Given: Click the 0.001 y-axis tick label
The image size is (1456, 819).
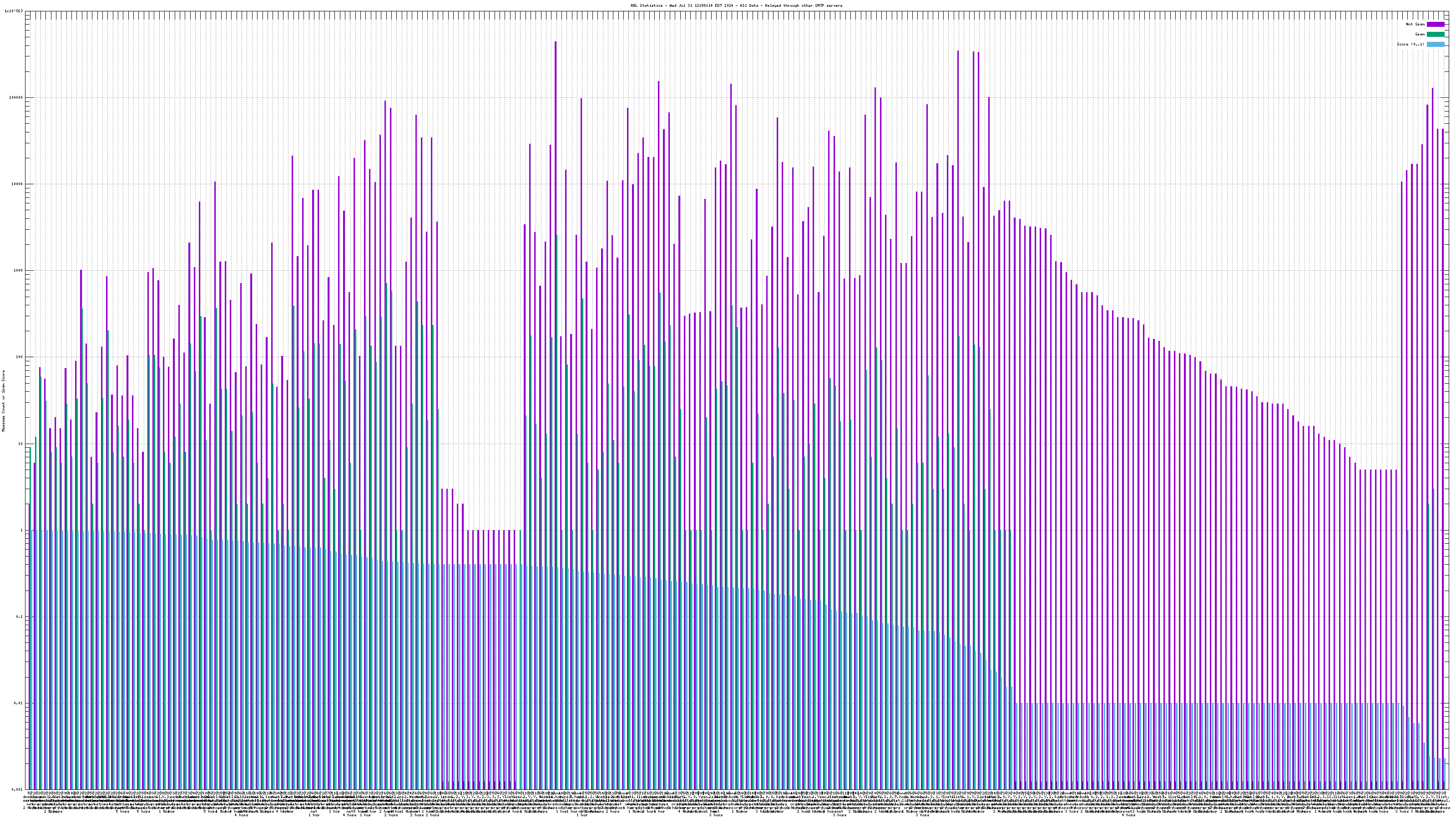Looking at the screenshot, I should pyautogui.click(x=18, y=789).
